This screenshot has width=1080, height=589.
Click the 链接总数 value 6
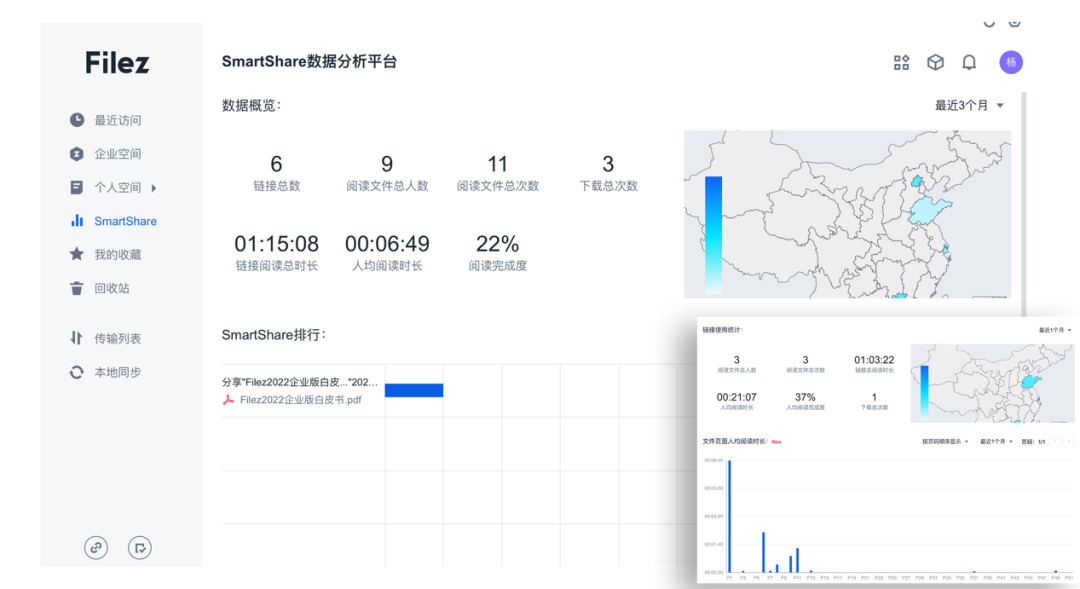point(276,164)
